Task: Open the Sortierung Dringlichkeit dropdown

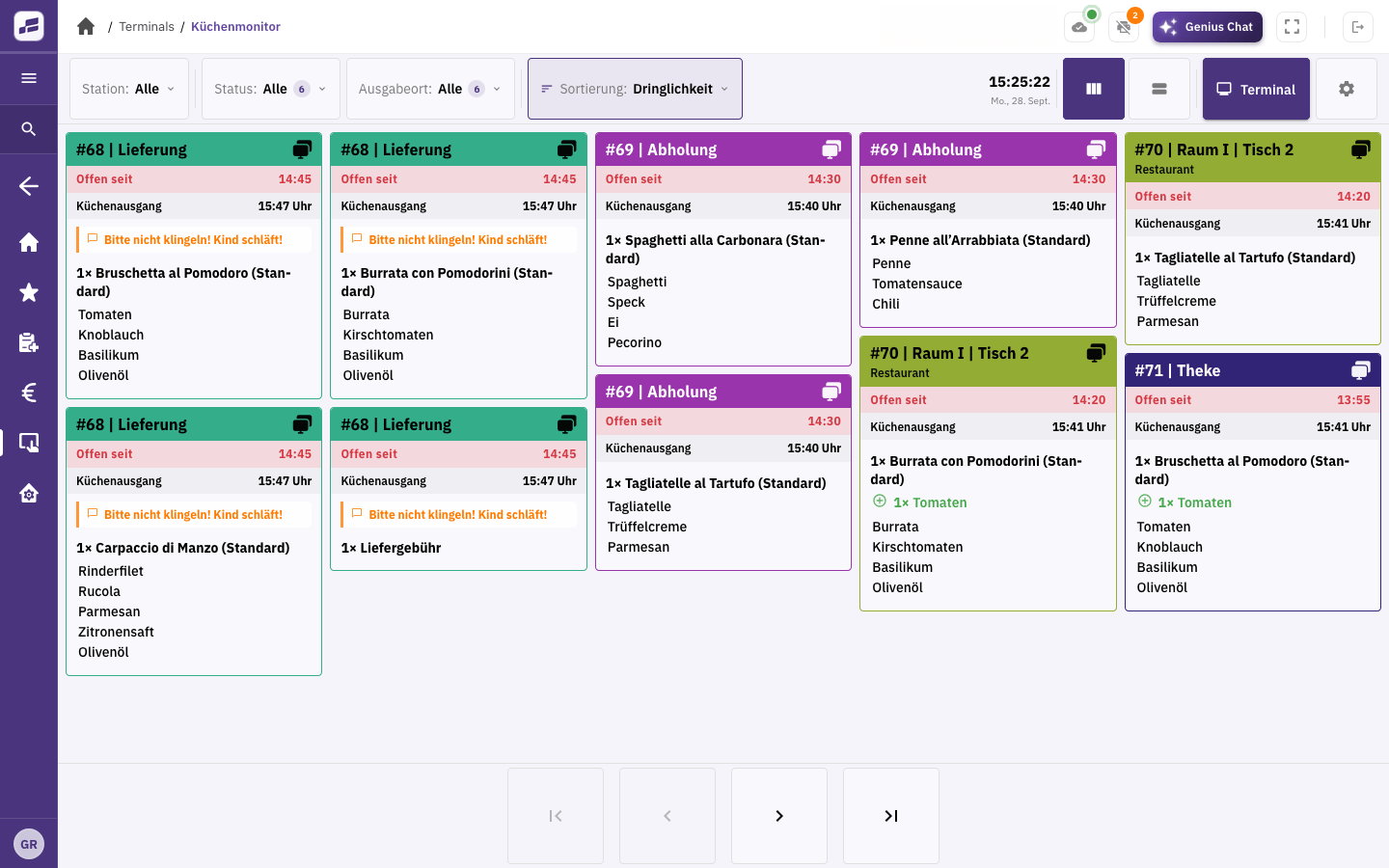Action: (x=635, y=89)
